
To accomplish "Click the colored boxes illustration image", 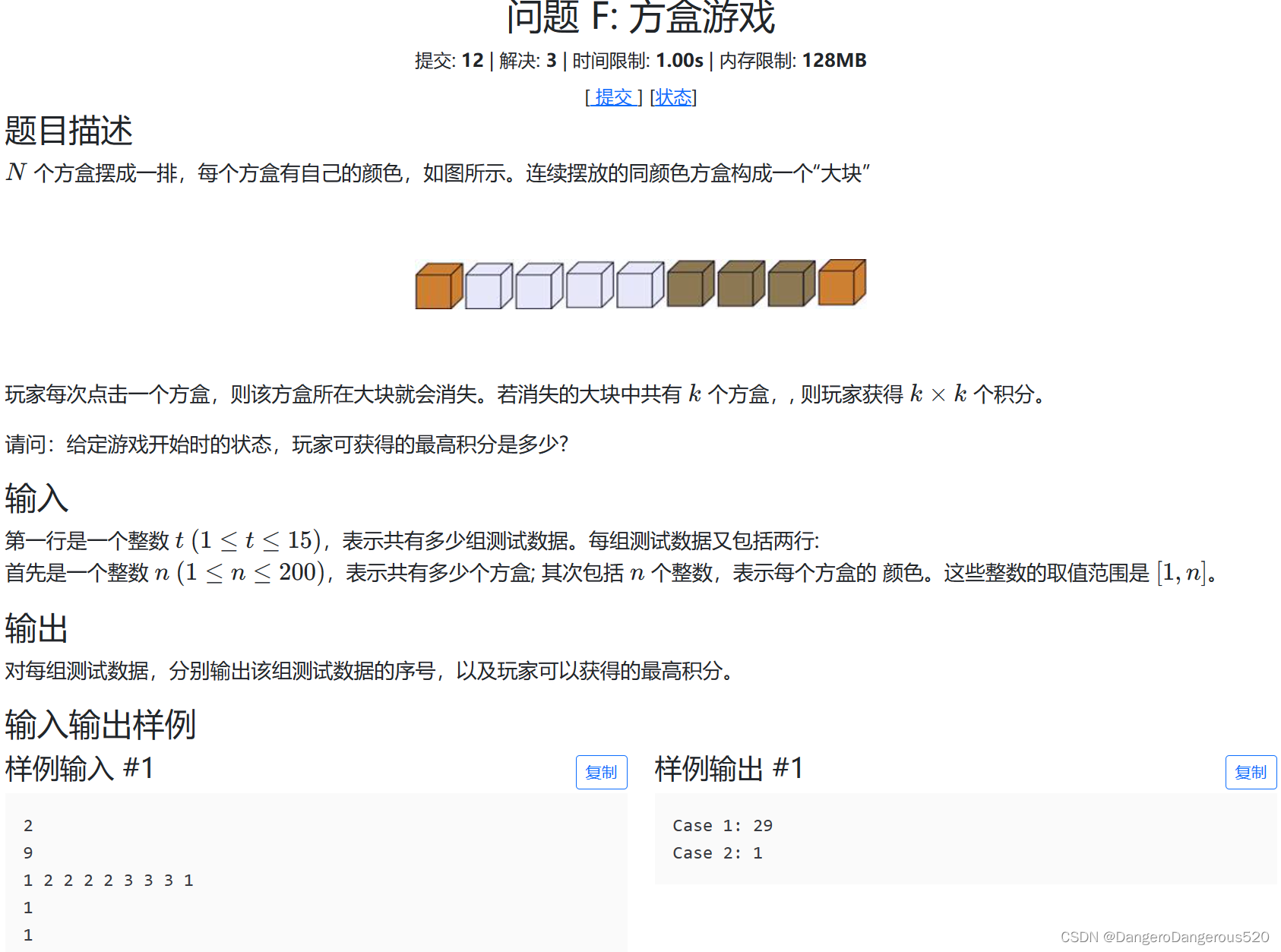I will tap(640, 284).
